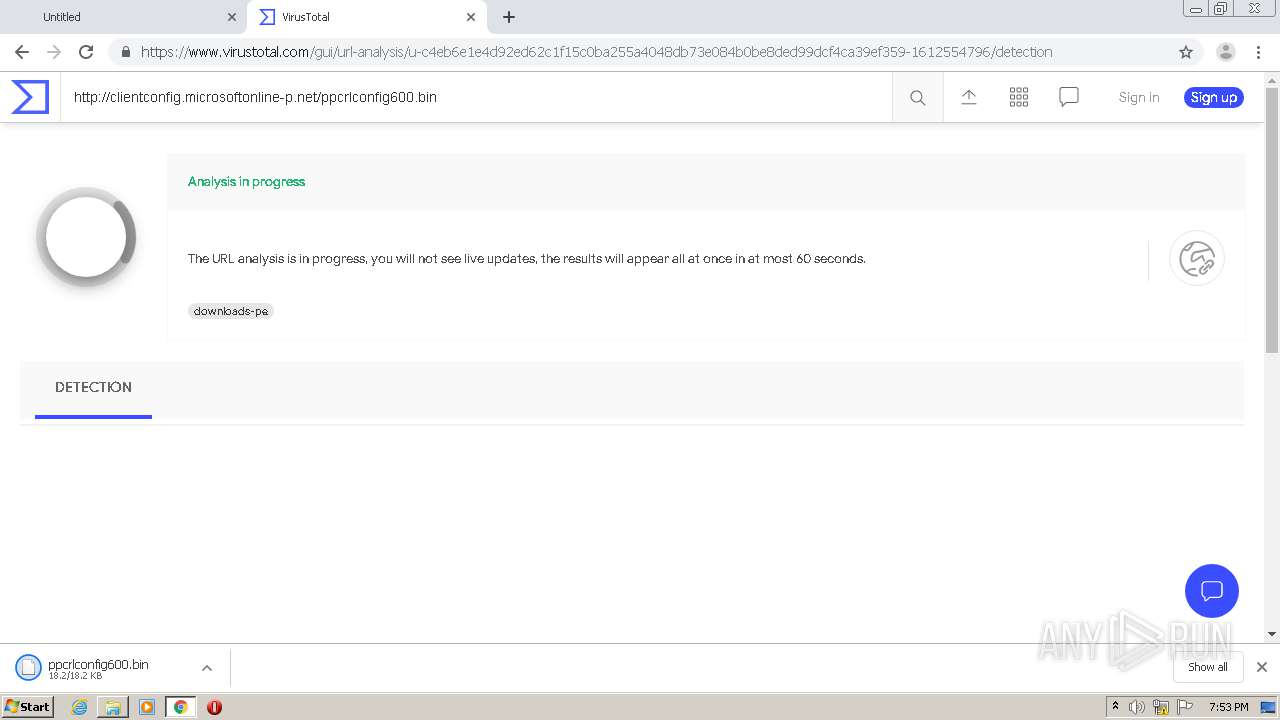Open the blue chat bubble button

1212,591
